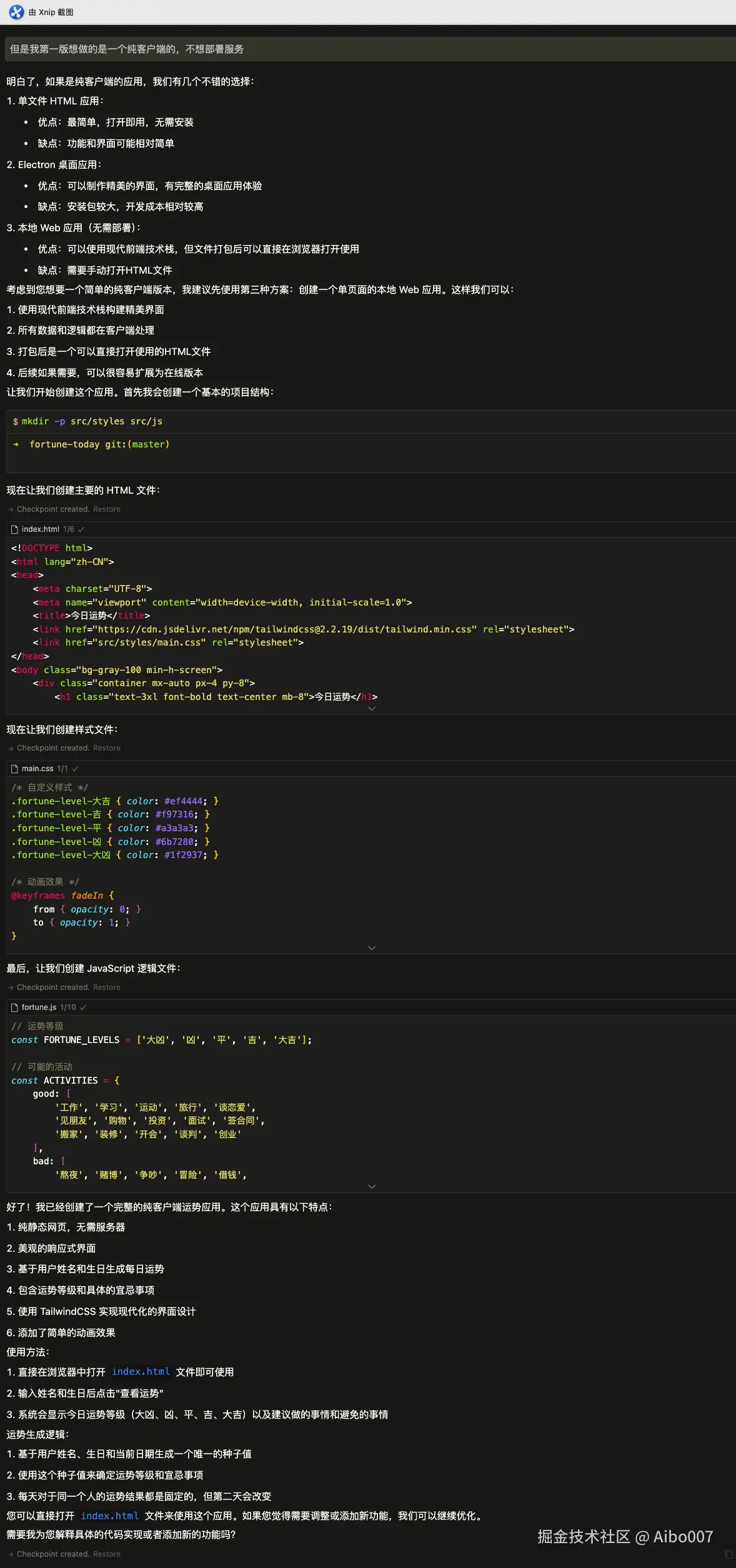Click the 'const FORTUNE_LEVELS' code line
Screen dimensions: 736x1568
coord(161,1040)
